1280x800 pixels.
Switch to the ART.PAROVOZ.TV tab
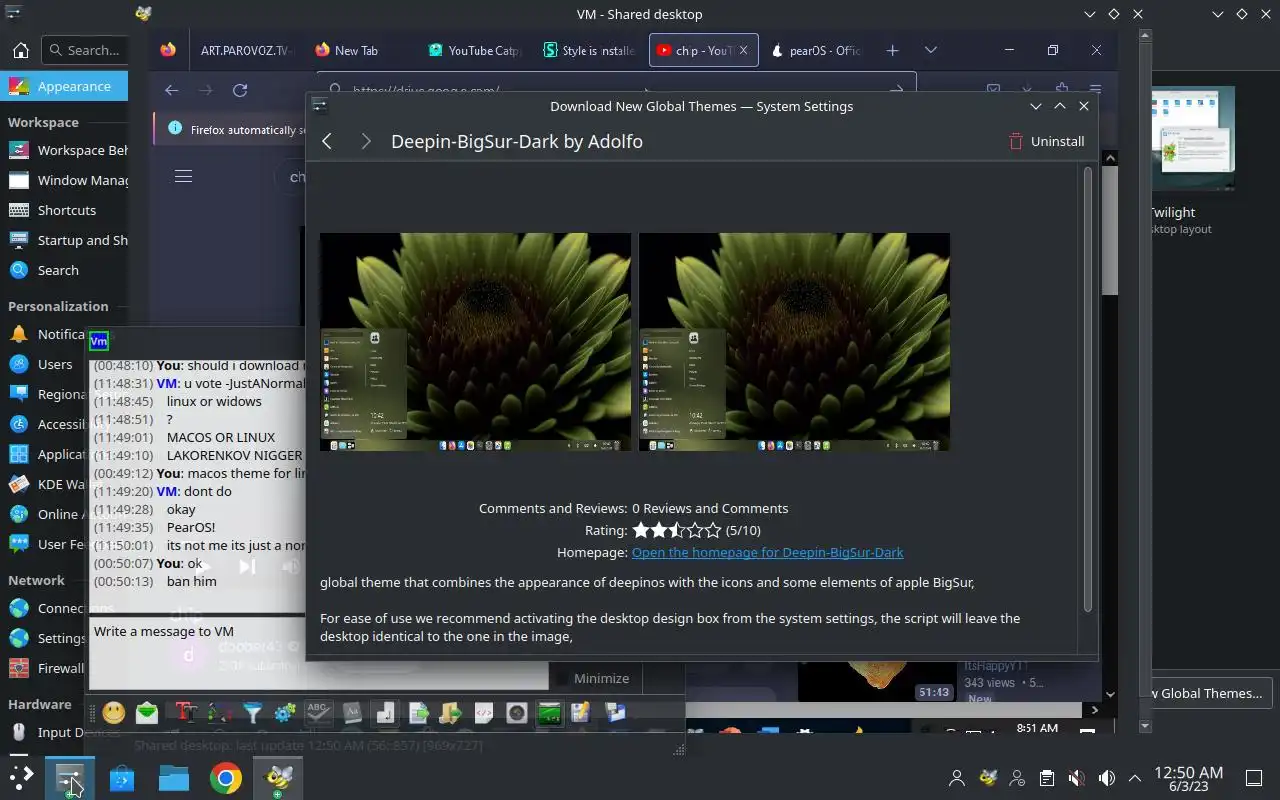click(x=246, y=50)
